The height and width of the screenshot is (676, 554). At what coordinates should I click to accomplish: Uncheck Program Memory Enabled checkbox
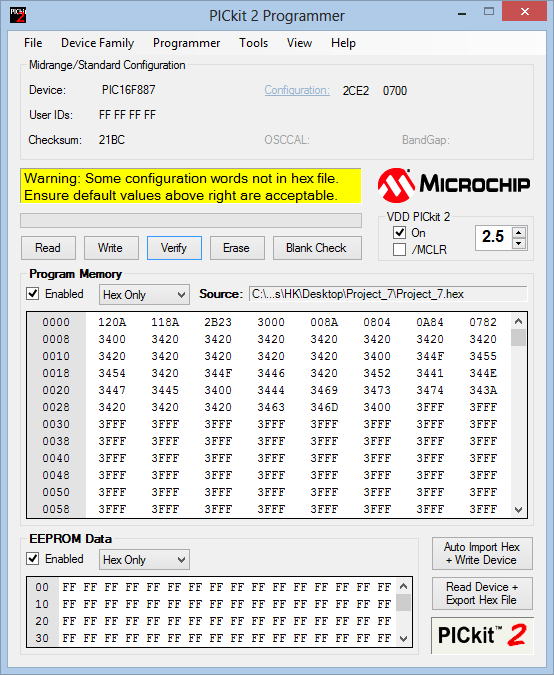(33, 294)
